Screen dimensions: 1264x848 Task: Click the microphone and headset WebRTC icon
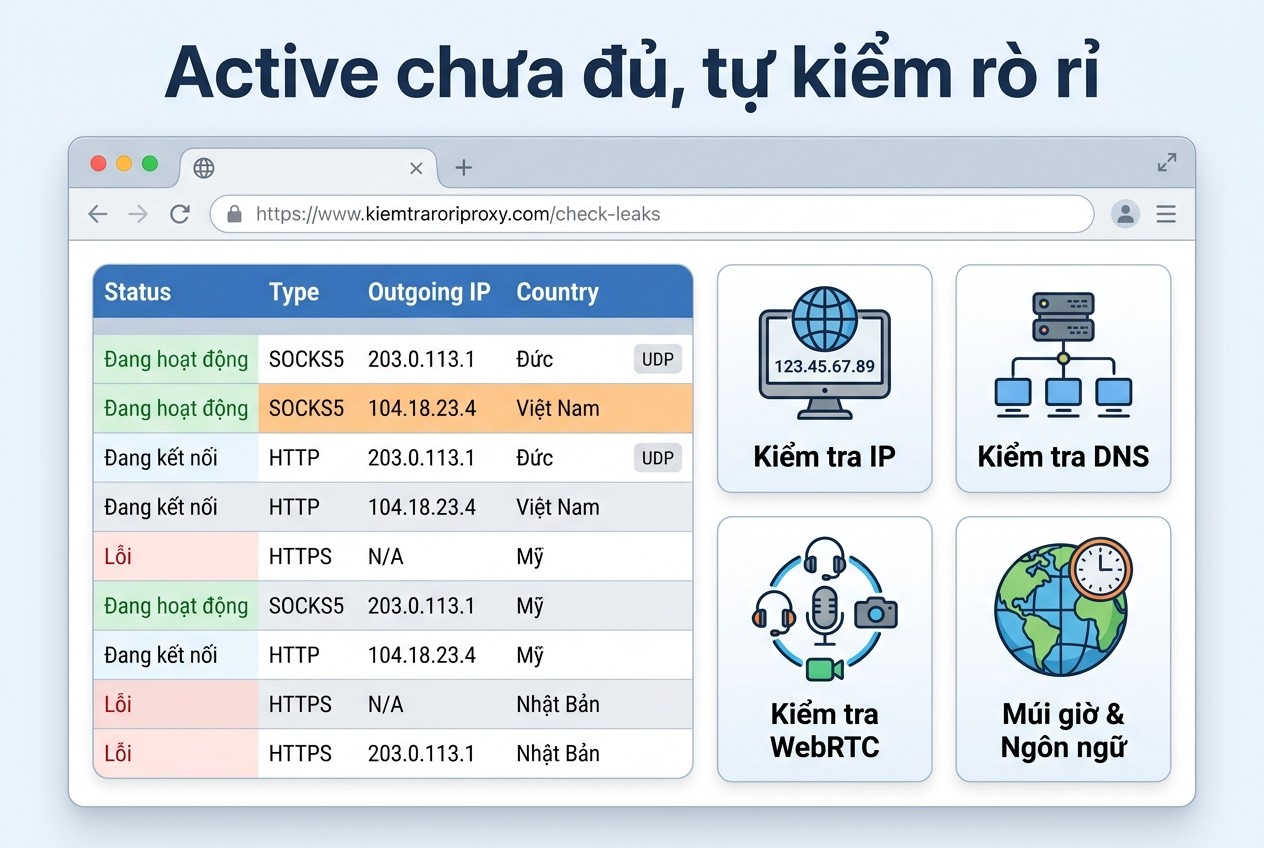(824, 609)
